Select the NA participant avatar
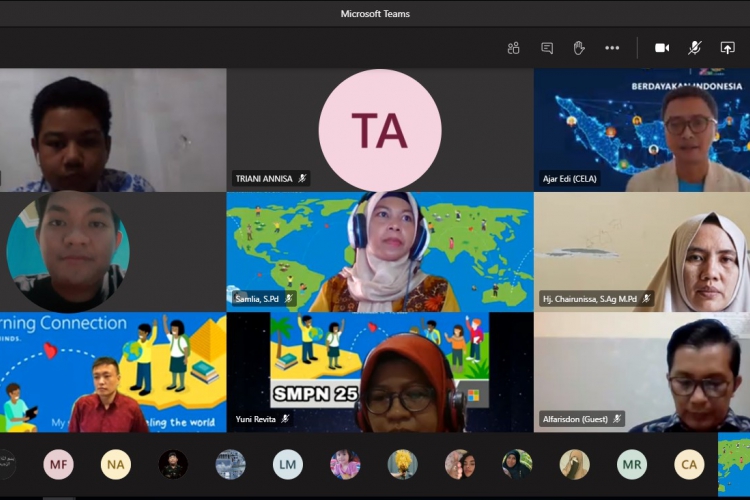The height and width of the screenshot is (500, 750). [116, 464]
